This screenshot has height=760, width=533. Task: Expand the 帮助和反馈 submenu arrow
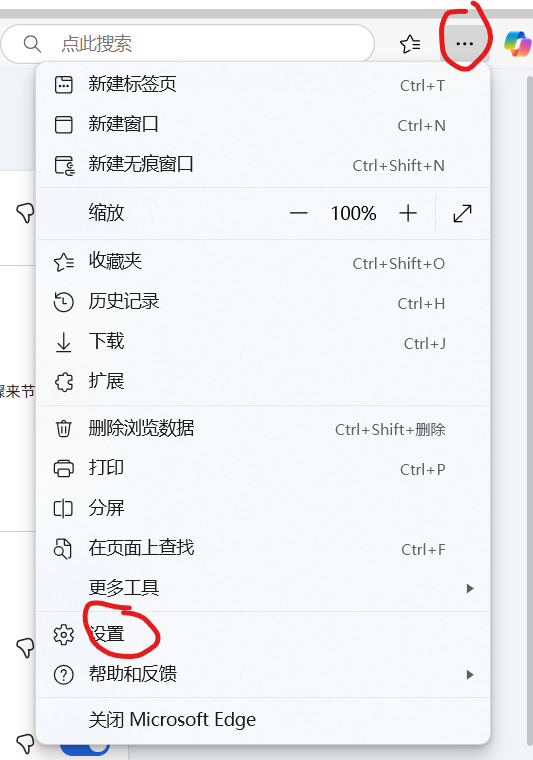[x=470, y=675]
